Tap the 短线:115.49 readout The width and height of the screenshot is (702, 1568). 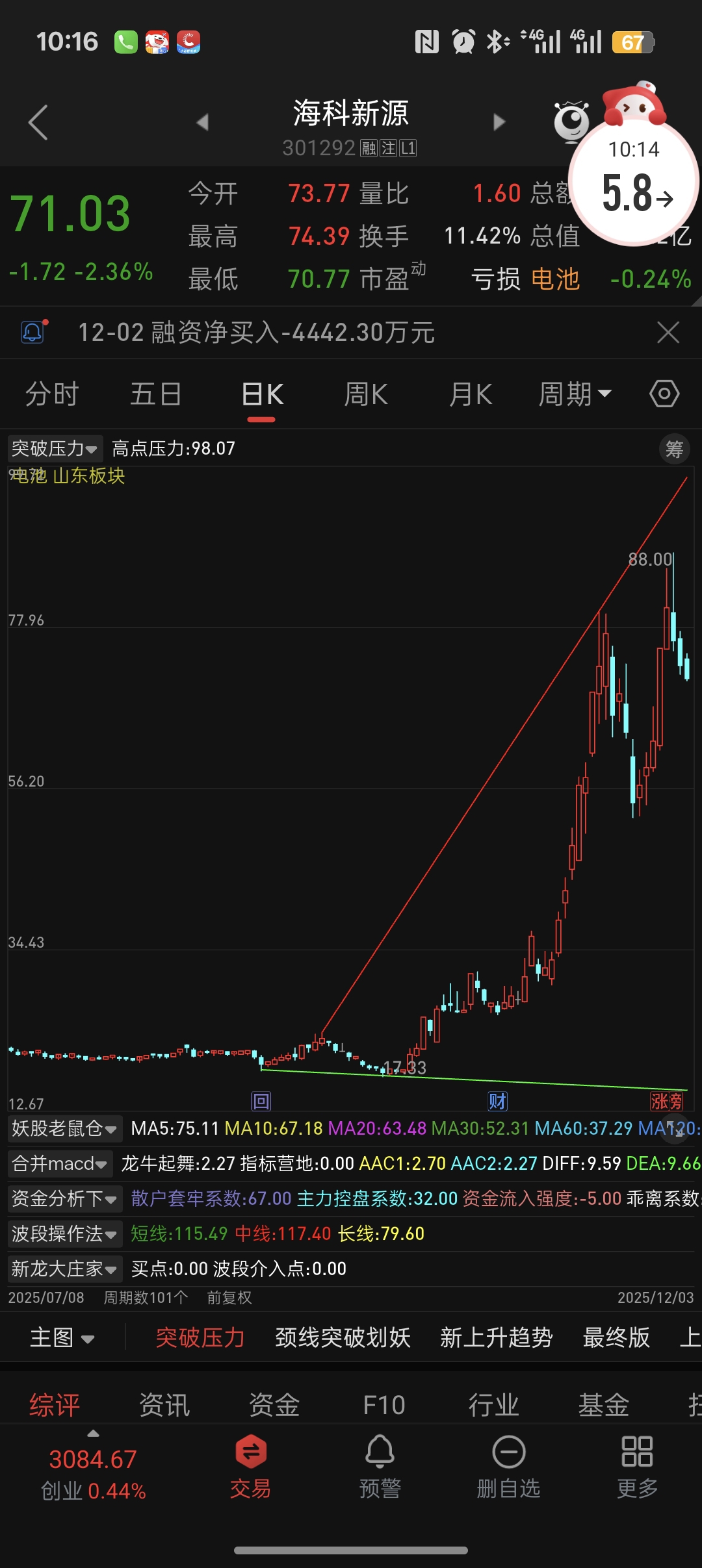click(179, 1233)
